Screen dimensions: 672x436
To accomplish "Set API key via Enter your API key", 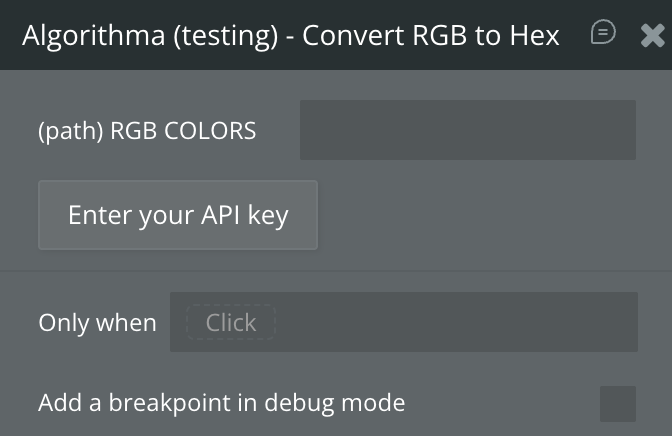I will (x=177, y=215).
